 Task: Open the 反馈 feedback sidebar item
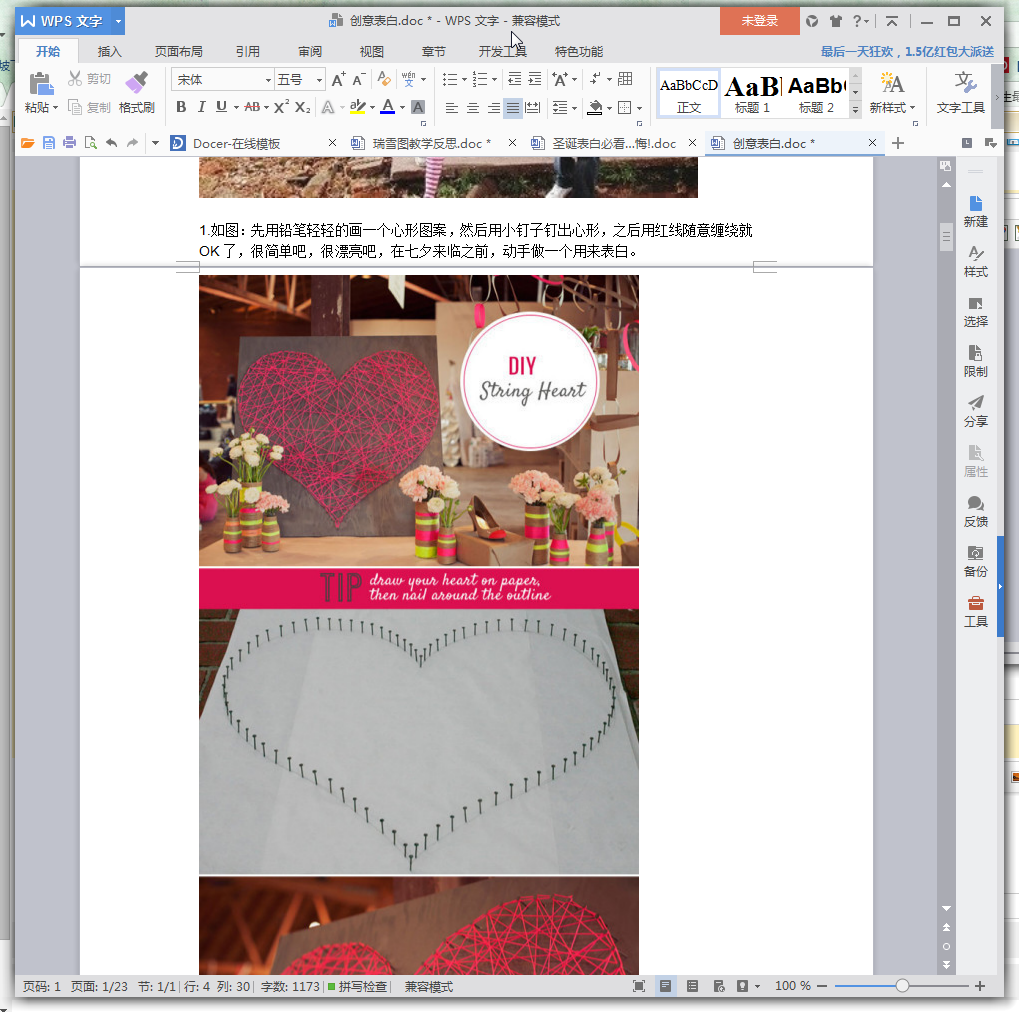tap(975, 512)
